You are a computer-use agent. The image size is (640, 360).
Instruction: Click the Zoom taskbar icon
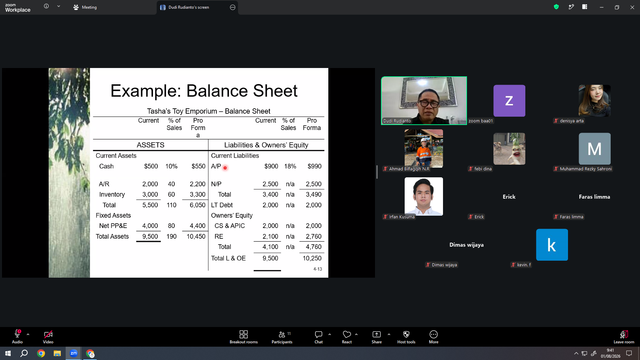tap(73, 353)
